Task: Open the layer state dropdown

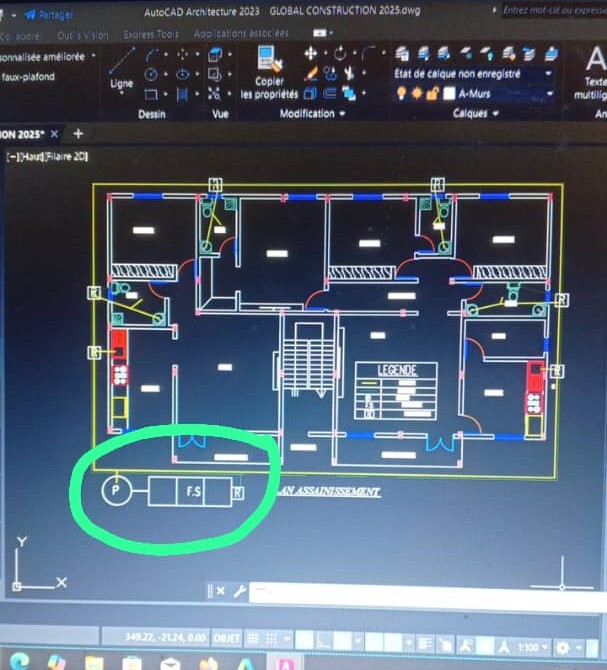Action: point(548,74)
